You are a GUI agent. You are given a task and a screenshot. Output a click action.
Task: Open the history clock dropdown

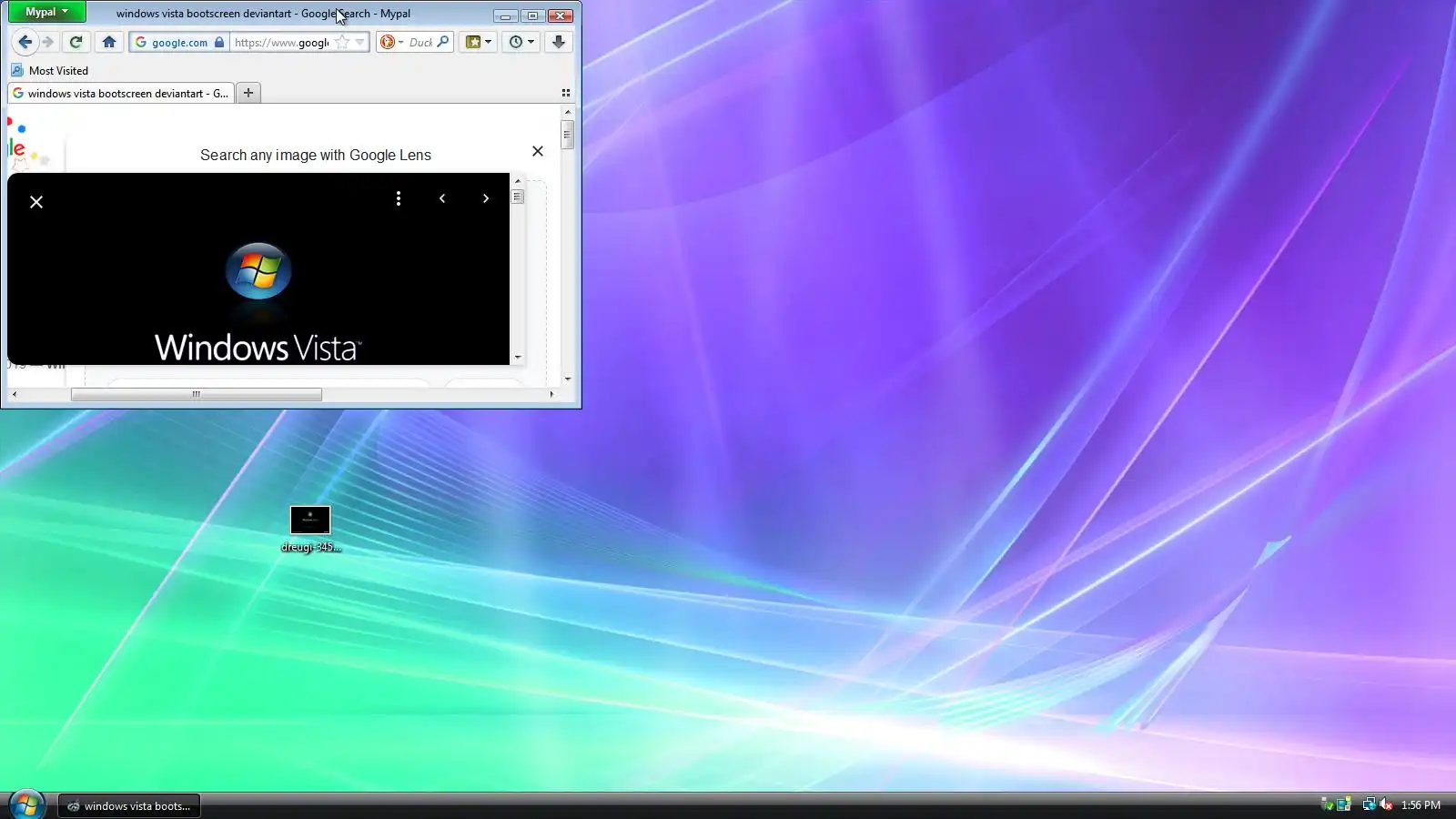point(521,42)
